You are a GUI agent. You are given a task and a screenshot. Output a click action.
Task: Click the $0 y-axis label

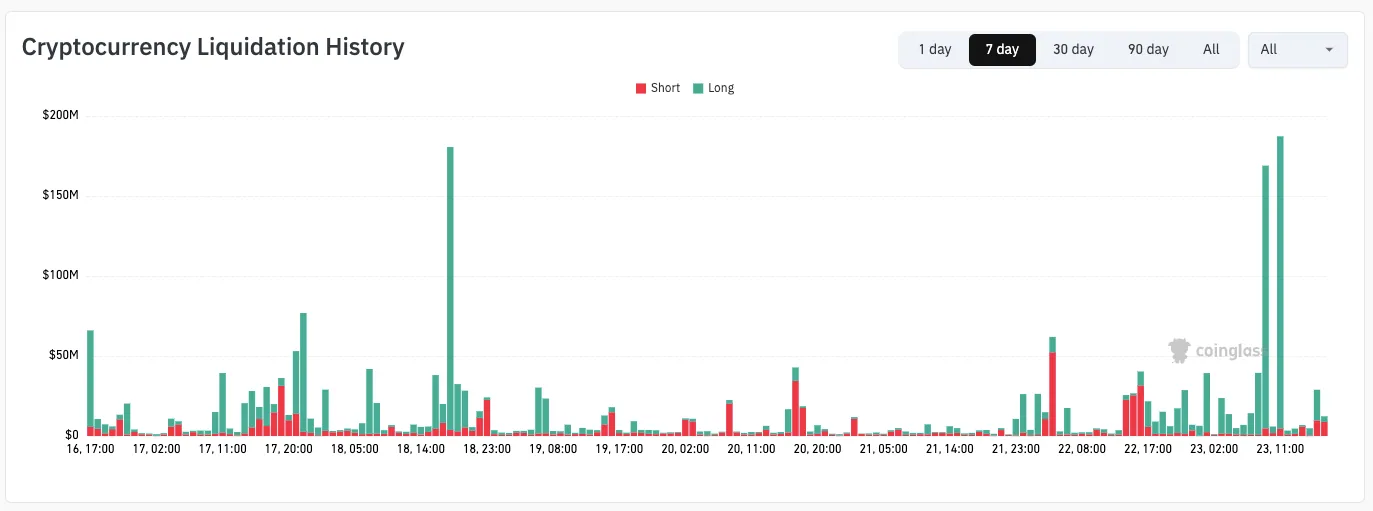point(71,435)
